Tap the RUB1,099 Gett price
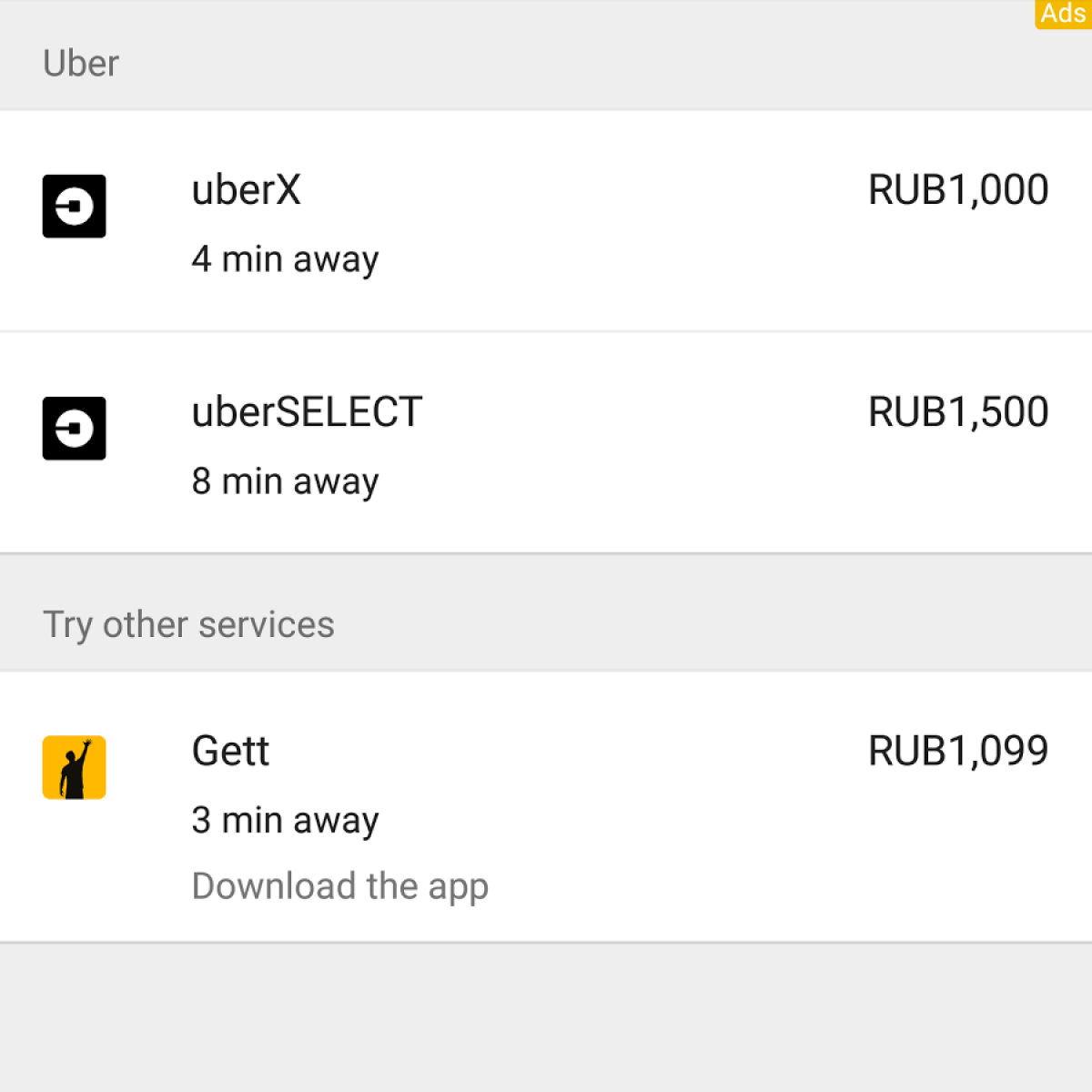This screenshot has width=1092, height=1092. point(957,752)
